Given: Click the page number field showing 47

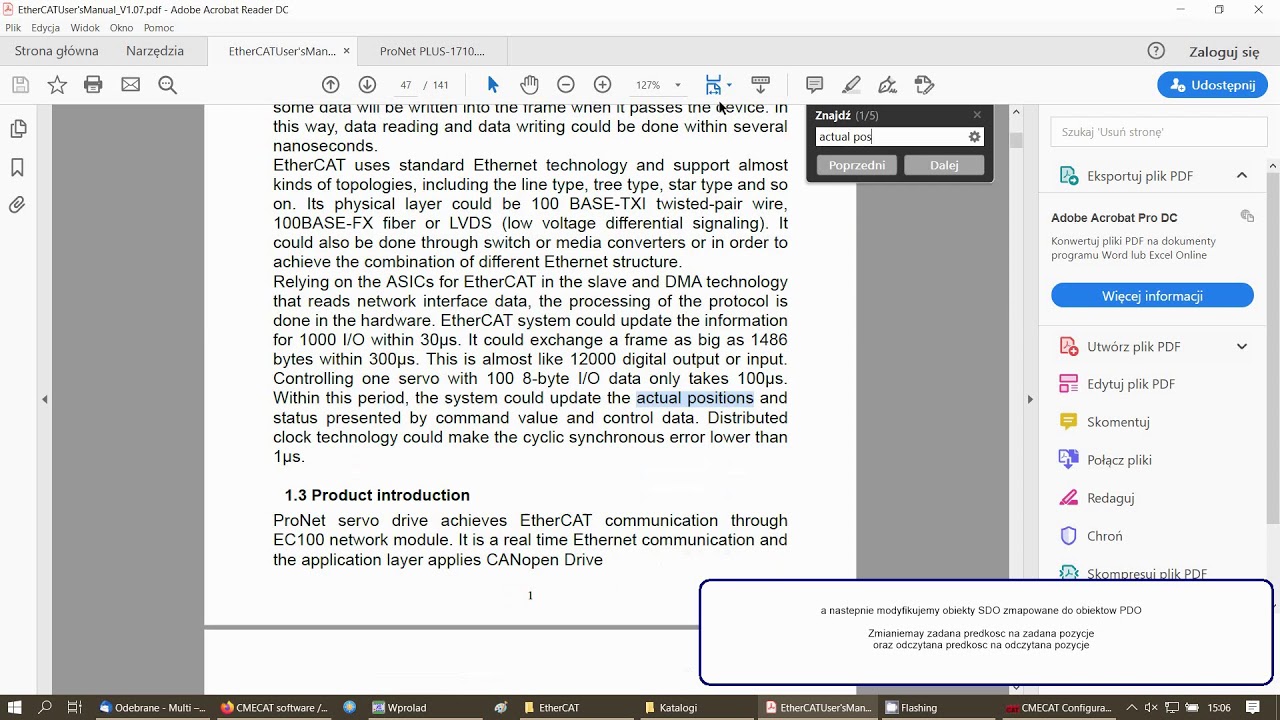Looking at the screenshot, I should click(406, 85).
